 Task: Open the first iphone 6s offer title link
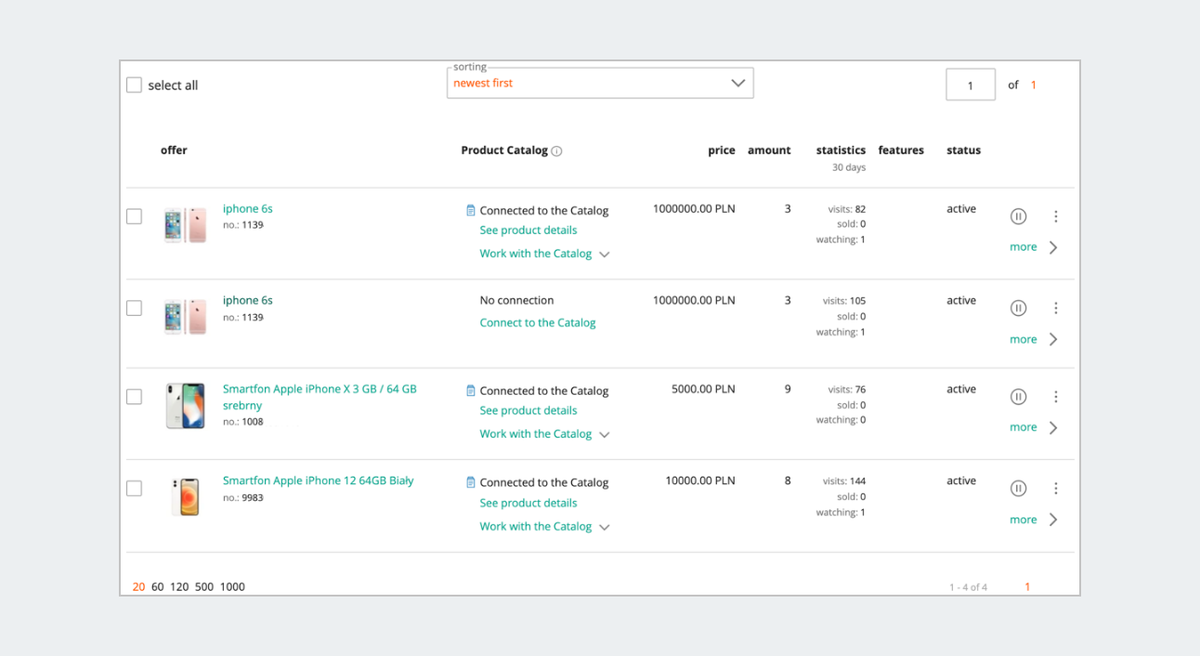pyautogui.click(x=248, y=209)
